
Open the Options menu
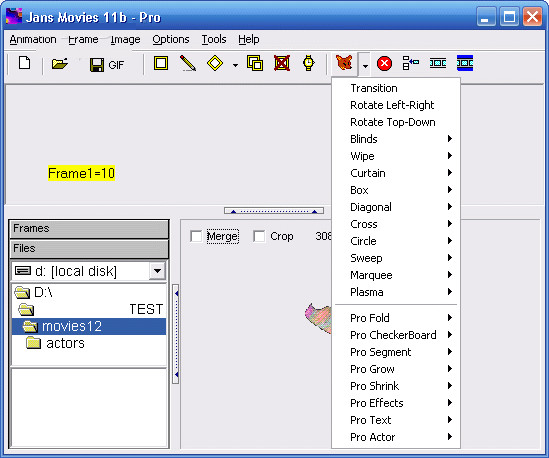click(171, 40)
